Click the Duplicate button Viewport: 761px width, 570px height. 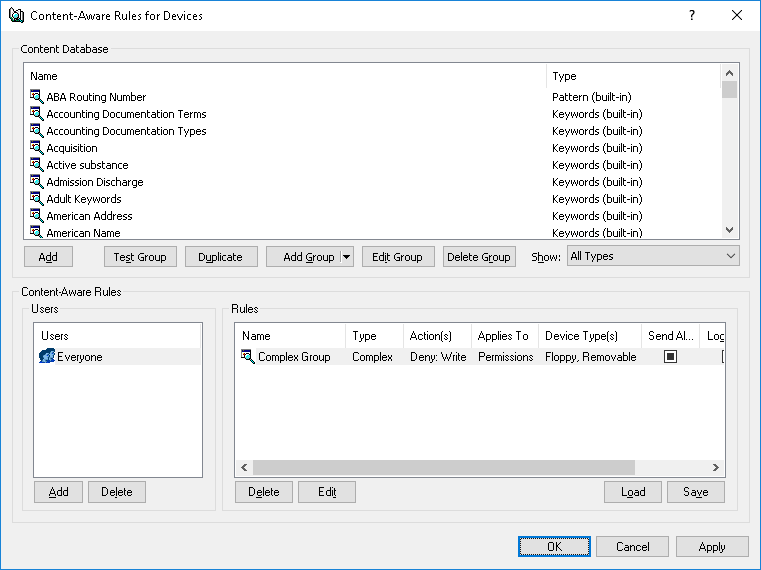pos(220,257)
